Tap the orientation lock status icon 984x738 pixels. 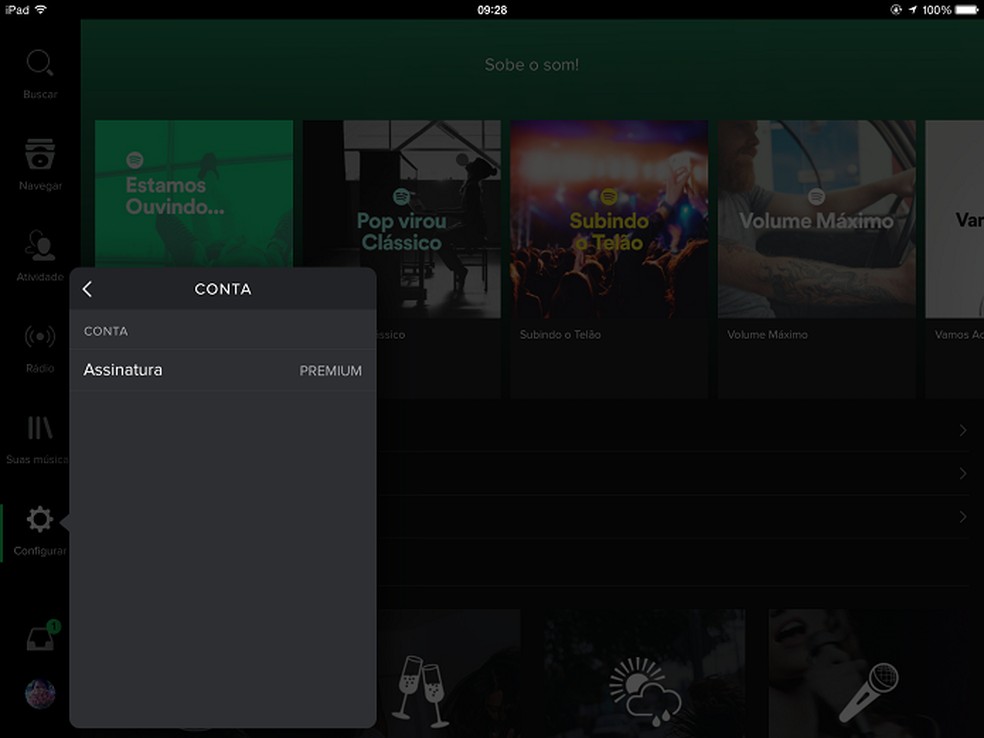[896, 9]
